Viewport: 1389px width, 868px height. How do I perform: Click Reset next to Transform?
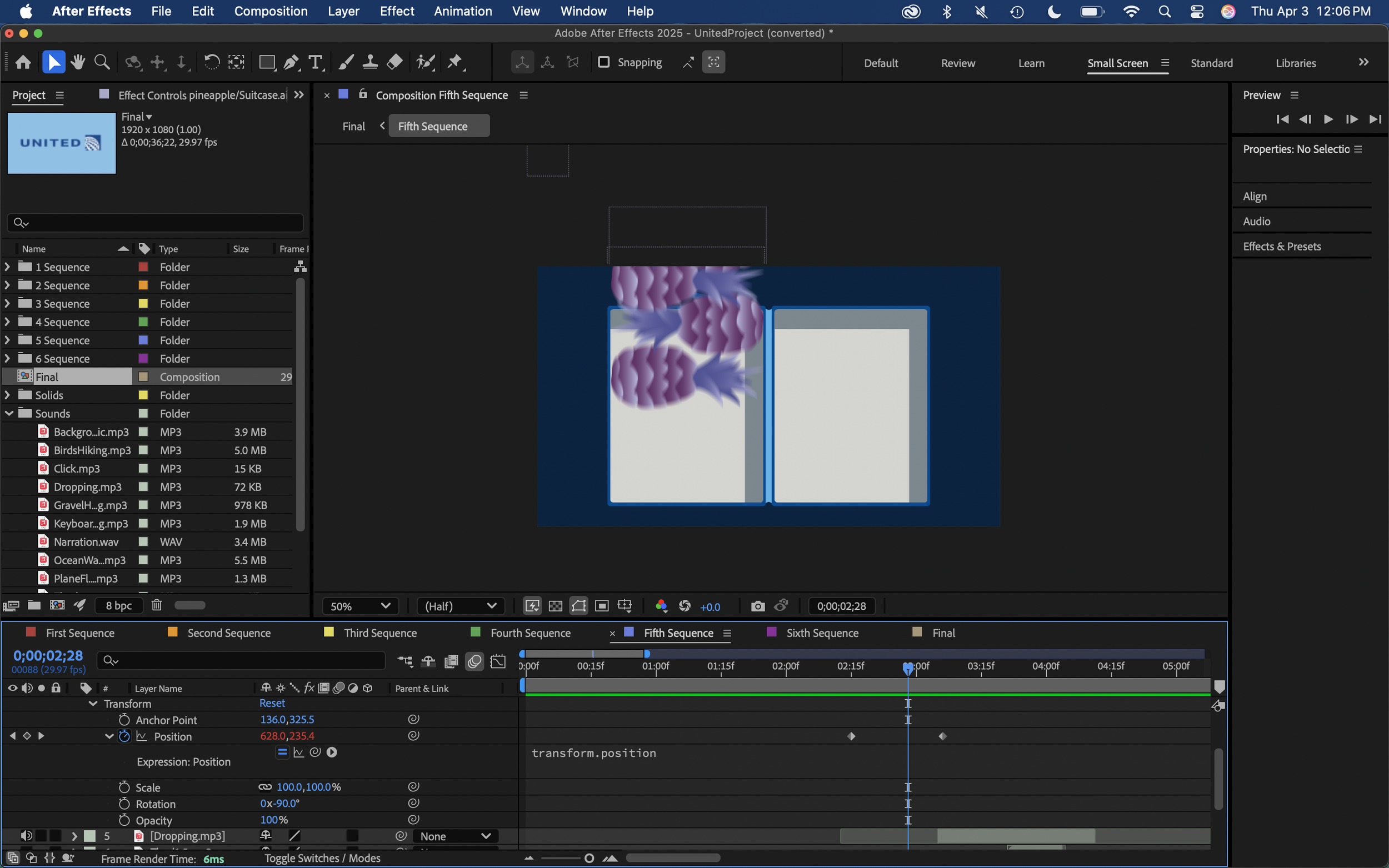point(272,703)
